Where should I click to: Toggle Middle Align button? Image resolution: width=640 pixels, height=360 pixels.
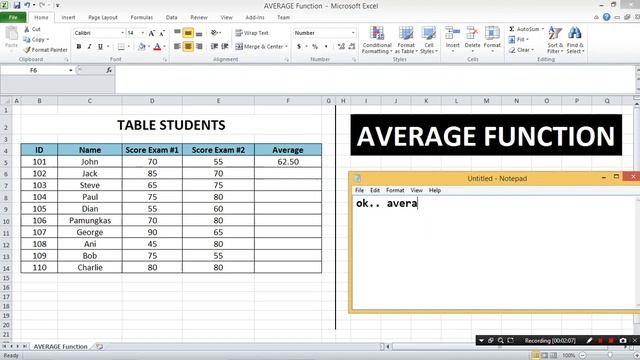point(188,33)
